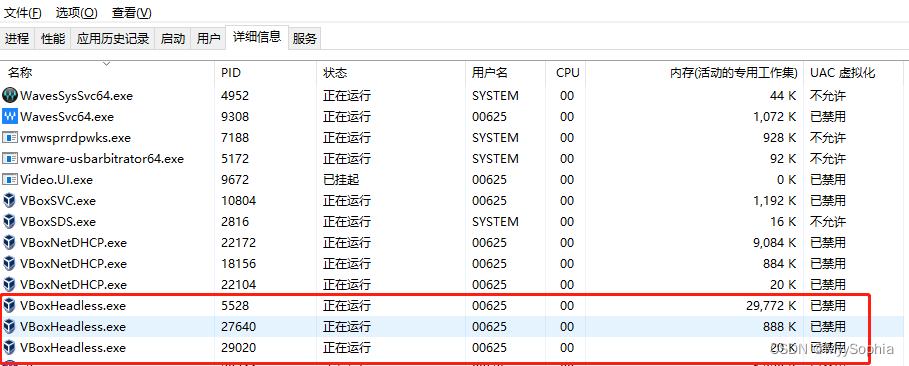Click PID value 9308
Viewport: 909px width, 366px height.
pos(235,117)
